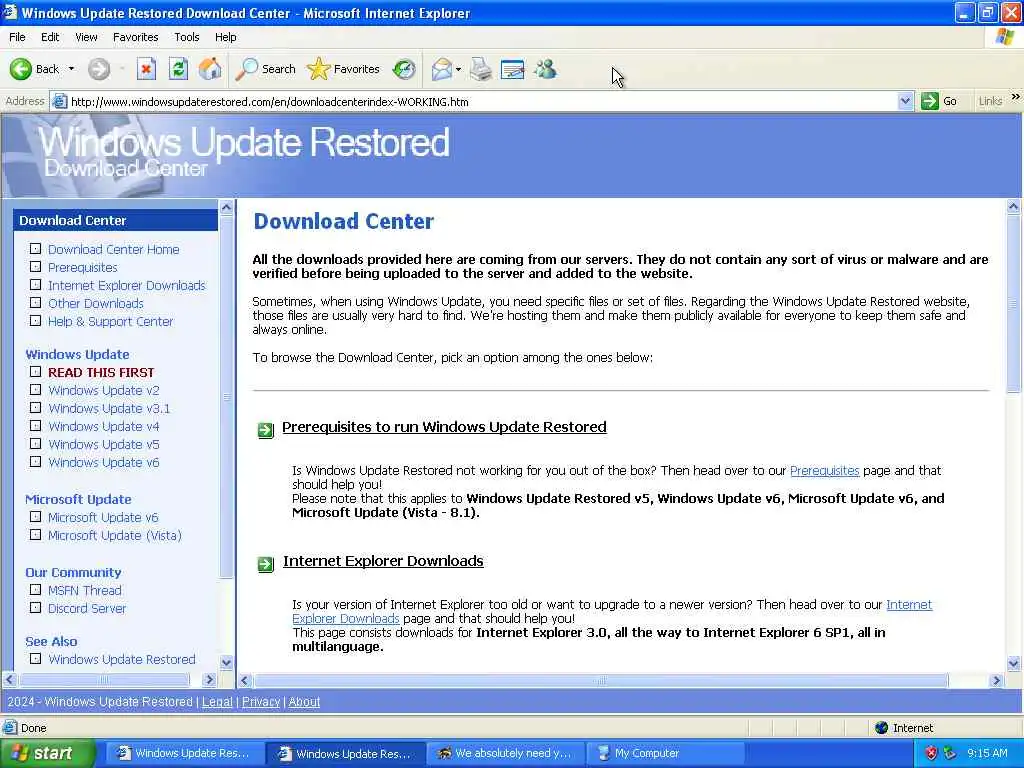Expand the Links toolbar chevron
The width and height of the screenshot is (1024, 768).
1016,97
